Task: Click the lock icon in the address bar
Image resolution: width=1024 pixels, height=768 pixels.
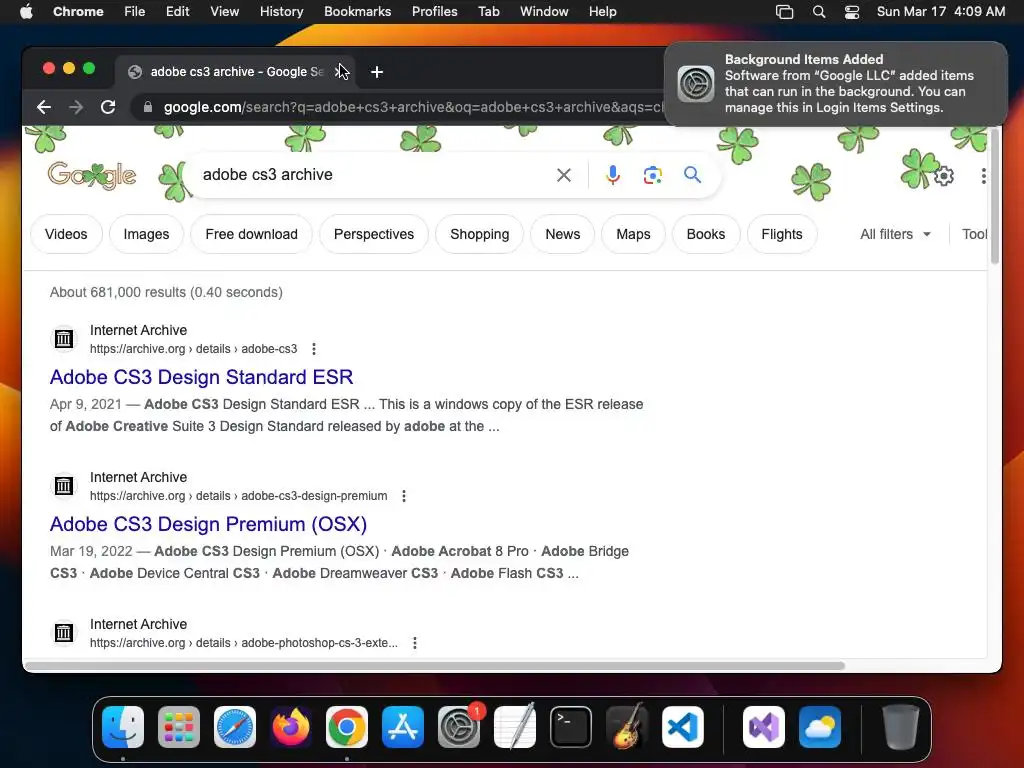Action: pos(148,107)
